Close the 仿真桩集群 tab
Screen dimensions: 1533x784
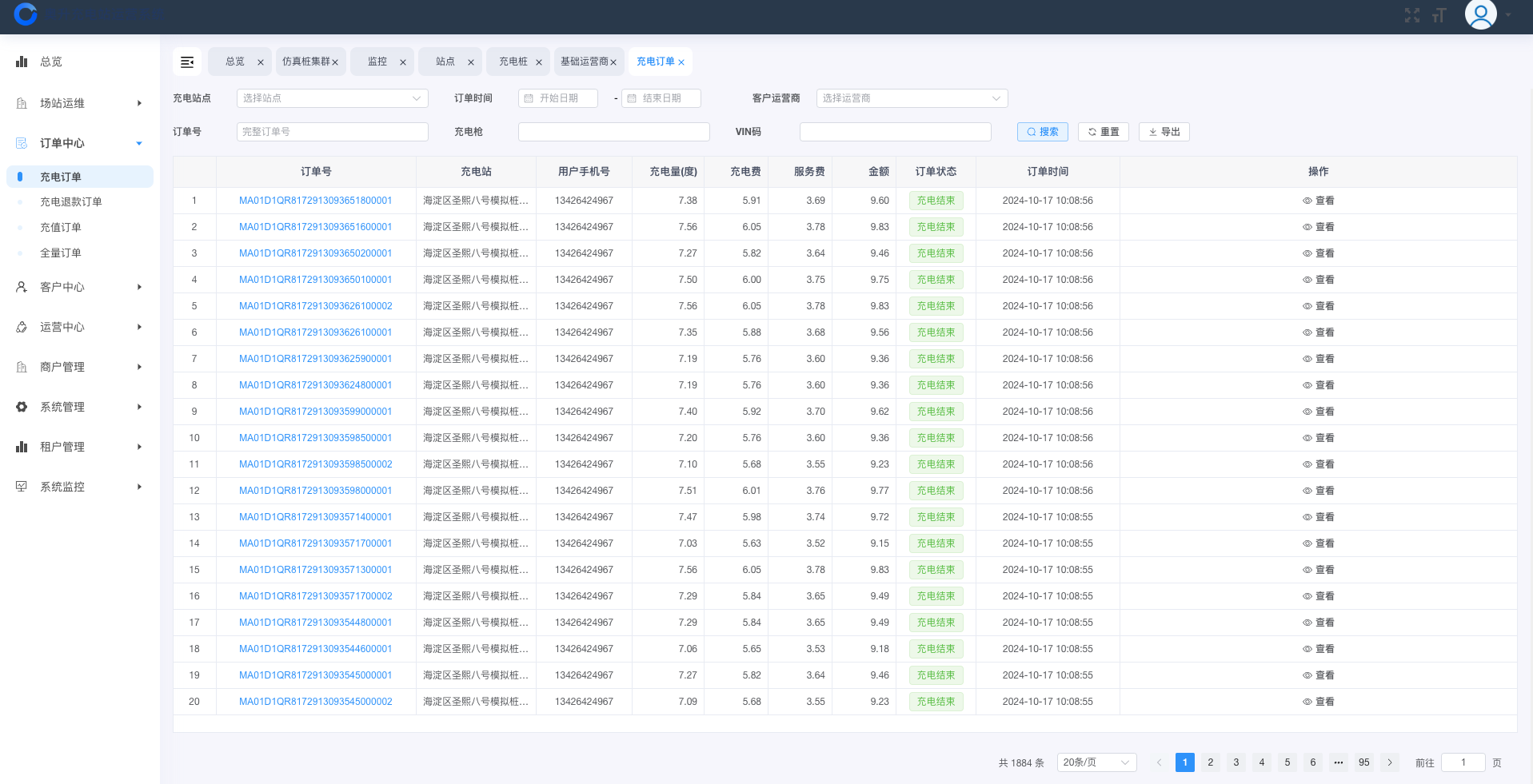[x=335, y=62]
